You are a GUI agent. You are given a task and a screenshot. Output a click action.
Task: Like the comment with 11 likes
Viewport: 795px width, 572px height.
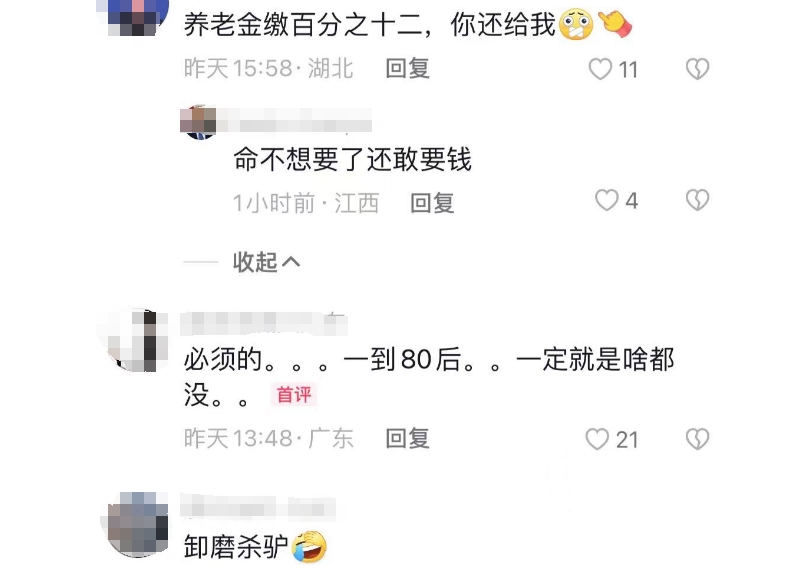click(600, 69)
